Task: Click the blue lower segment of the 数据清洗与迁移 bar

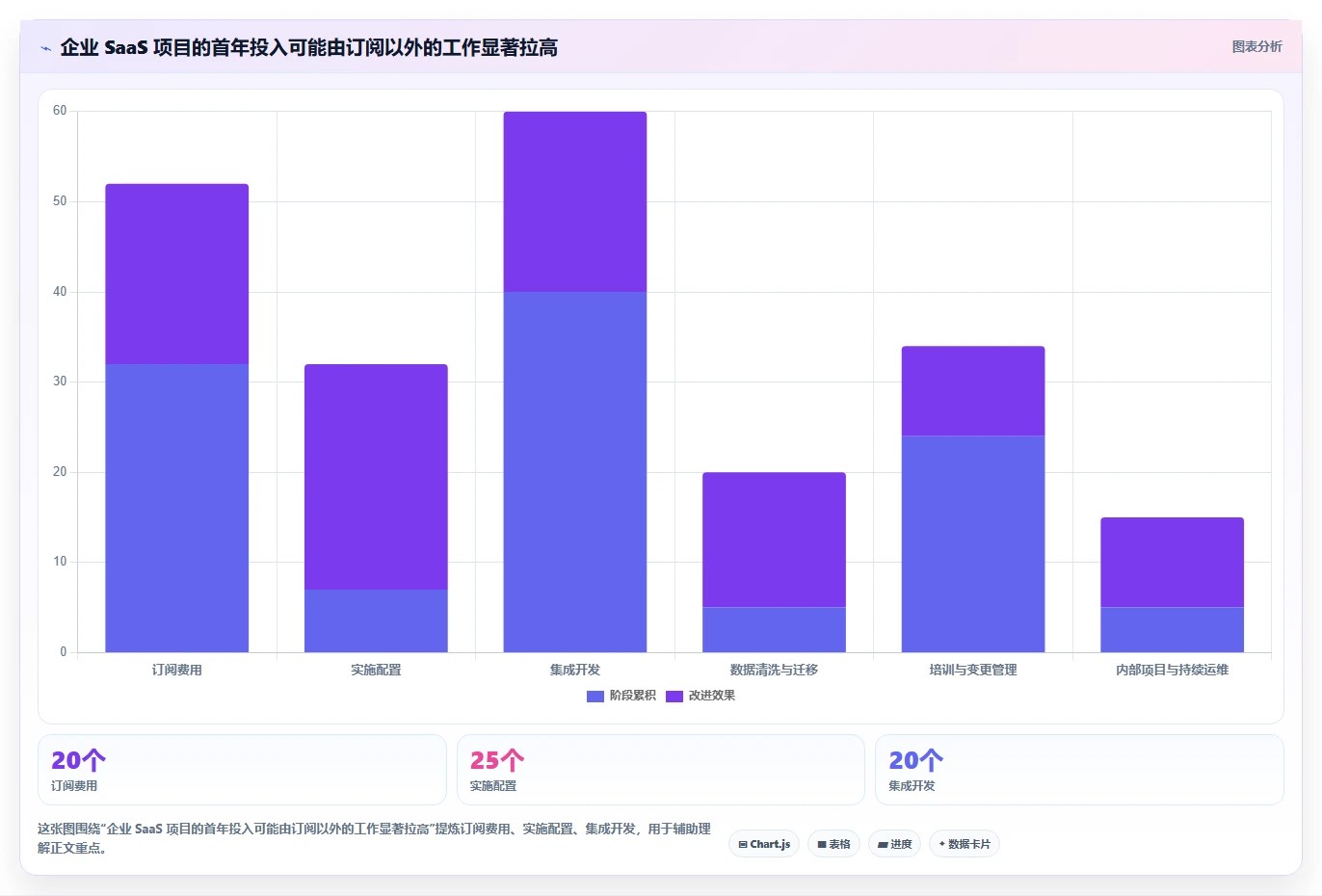Action: 774,629
